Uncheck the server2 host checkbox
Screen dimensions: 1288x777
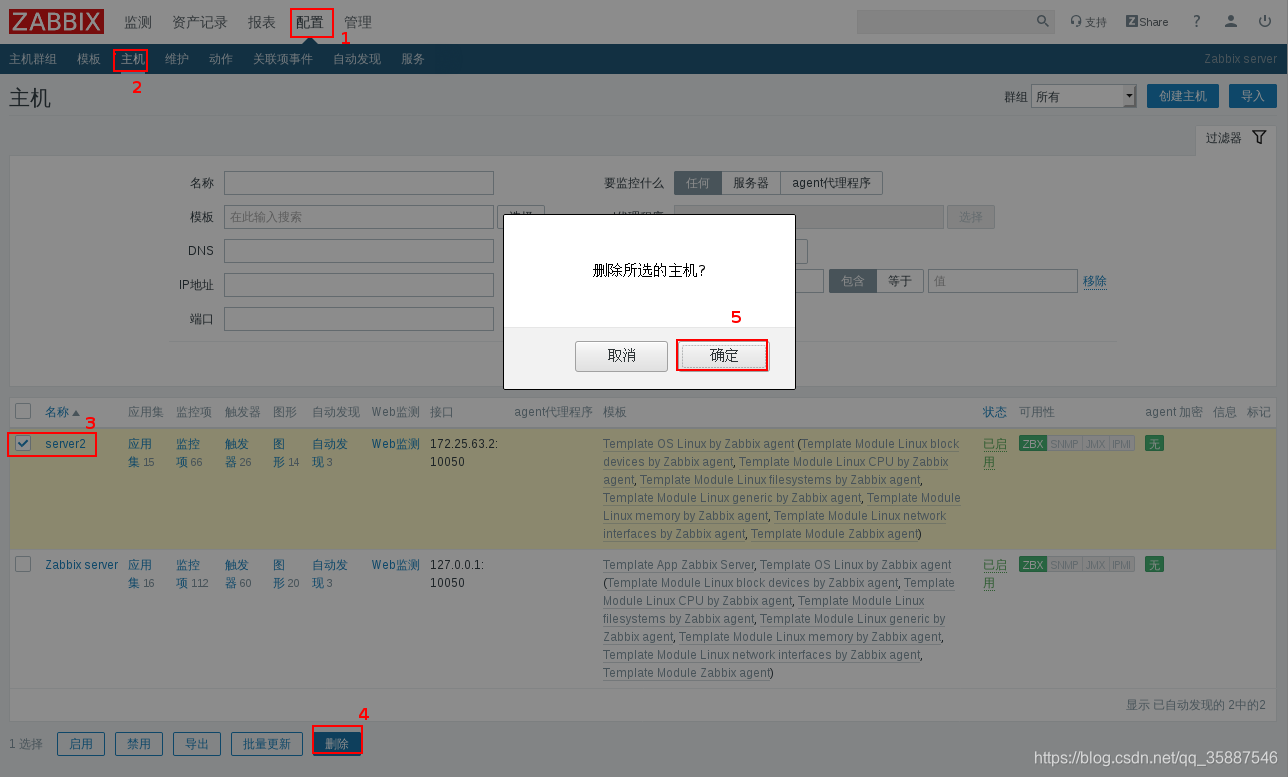(23, 443)
